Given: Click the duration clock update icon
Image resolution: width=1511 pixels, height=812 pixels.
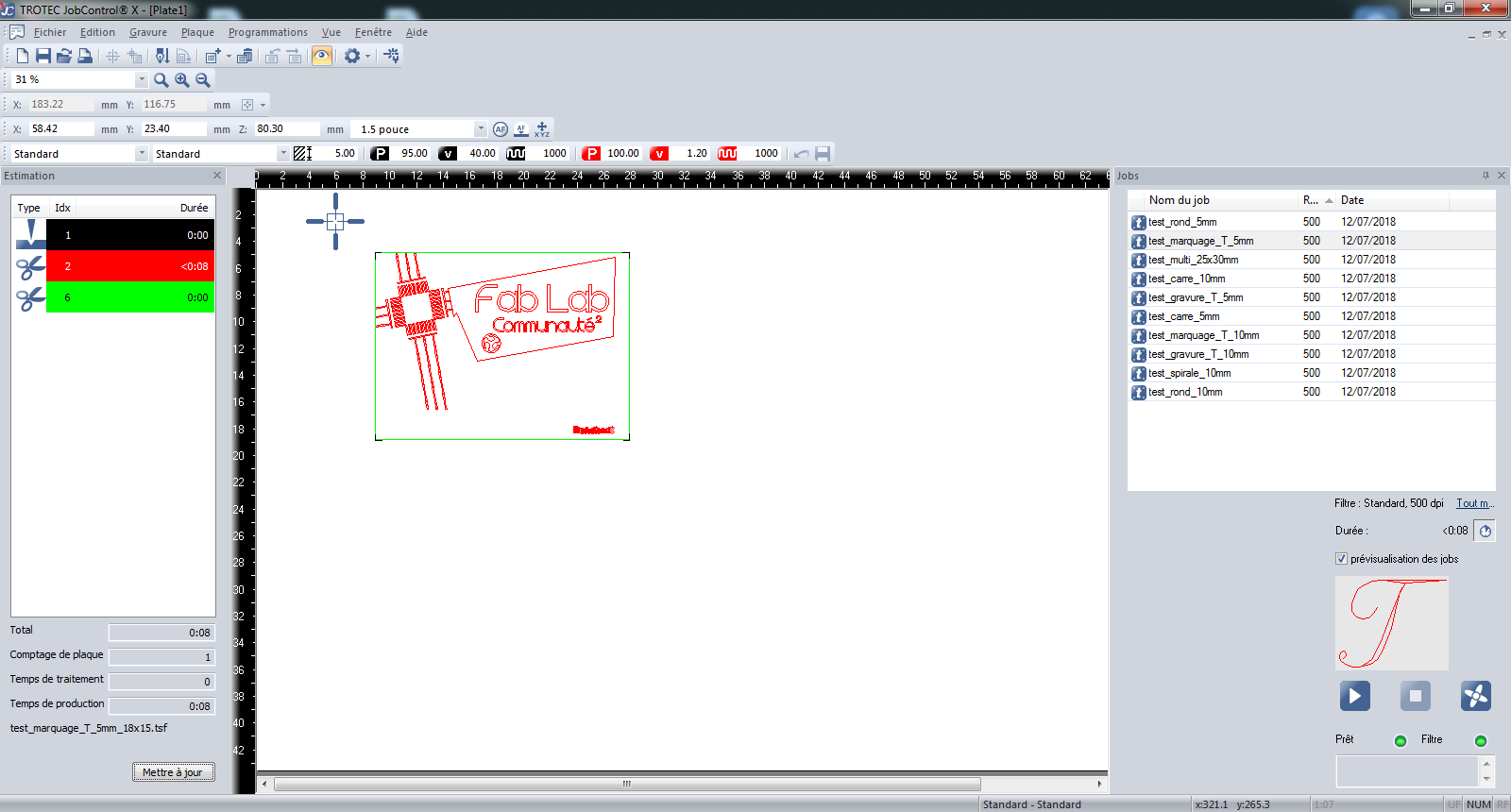Looking at the screenshot, I should [x=1486, y=531].
